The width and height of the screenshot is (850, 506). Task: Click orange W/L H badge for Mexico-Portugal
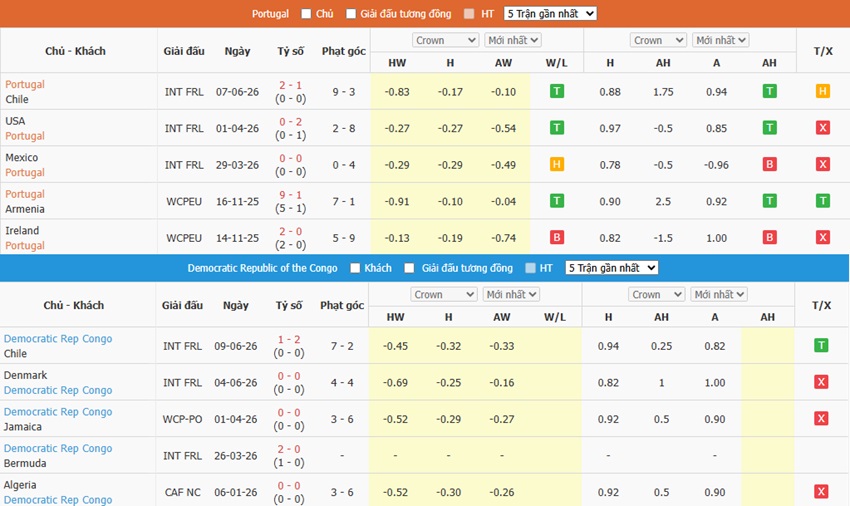[x=557, y=164]
